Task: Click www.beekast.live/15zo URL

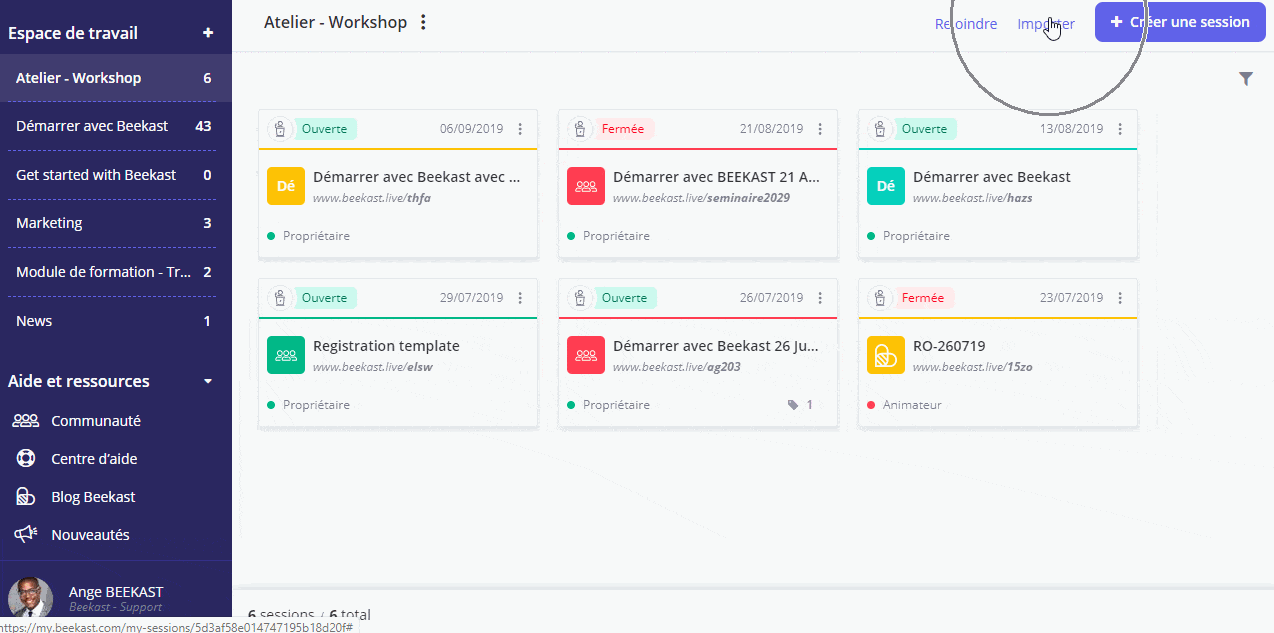Action: coord(973,367)
